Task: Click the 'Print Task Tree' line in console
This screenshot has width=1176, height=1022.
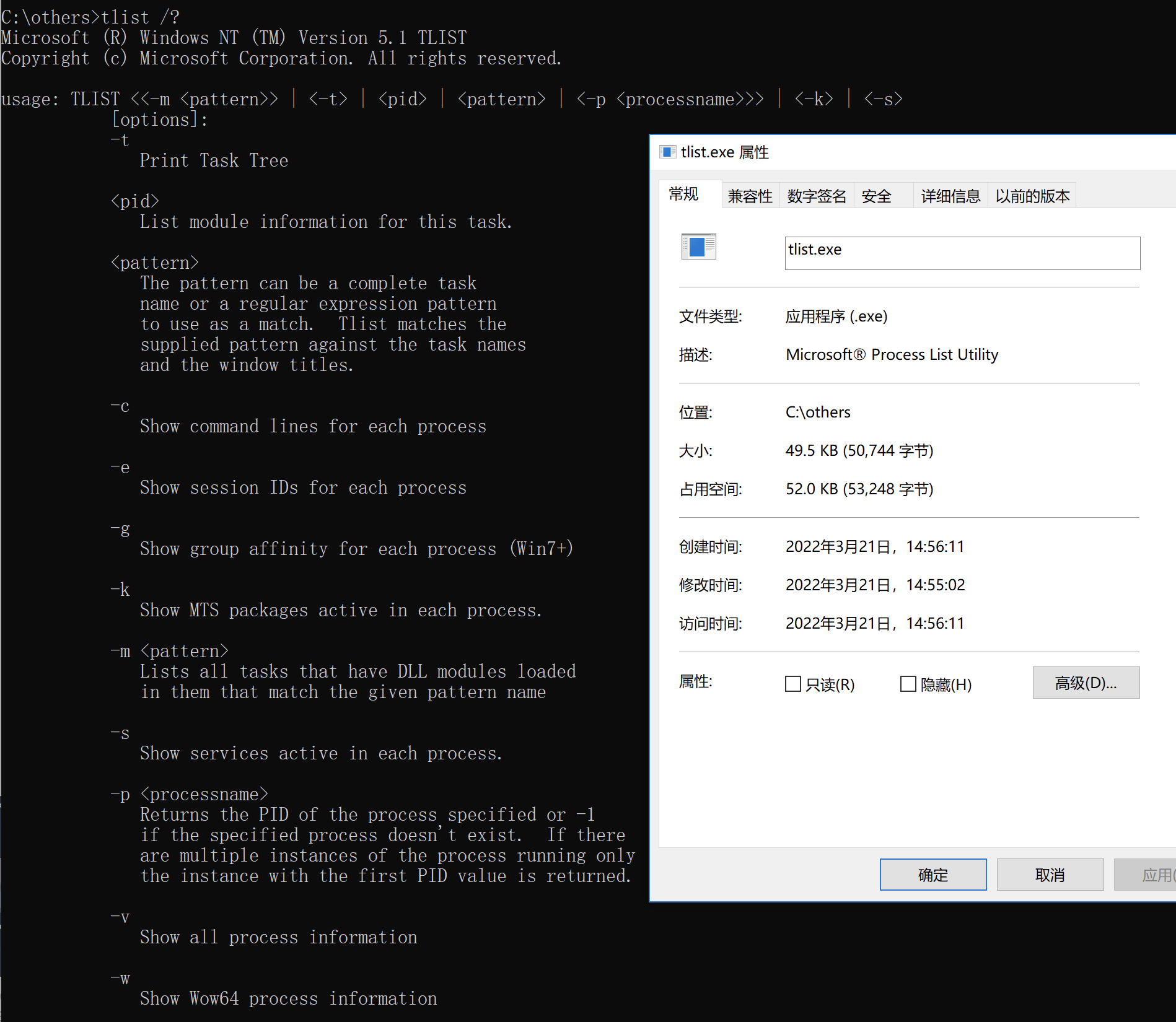Action: pos(214,161)
